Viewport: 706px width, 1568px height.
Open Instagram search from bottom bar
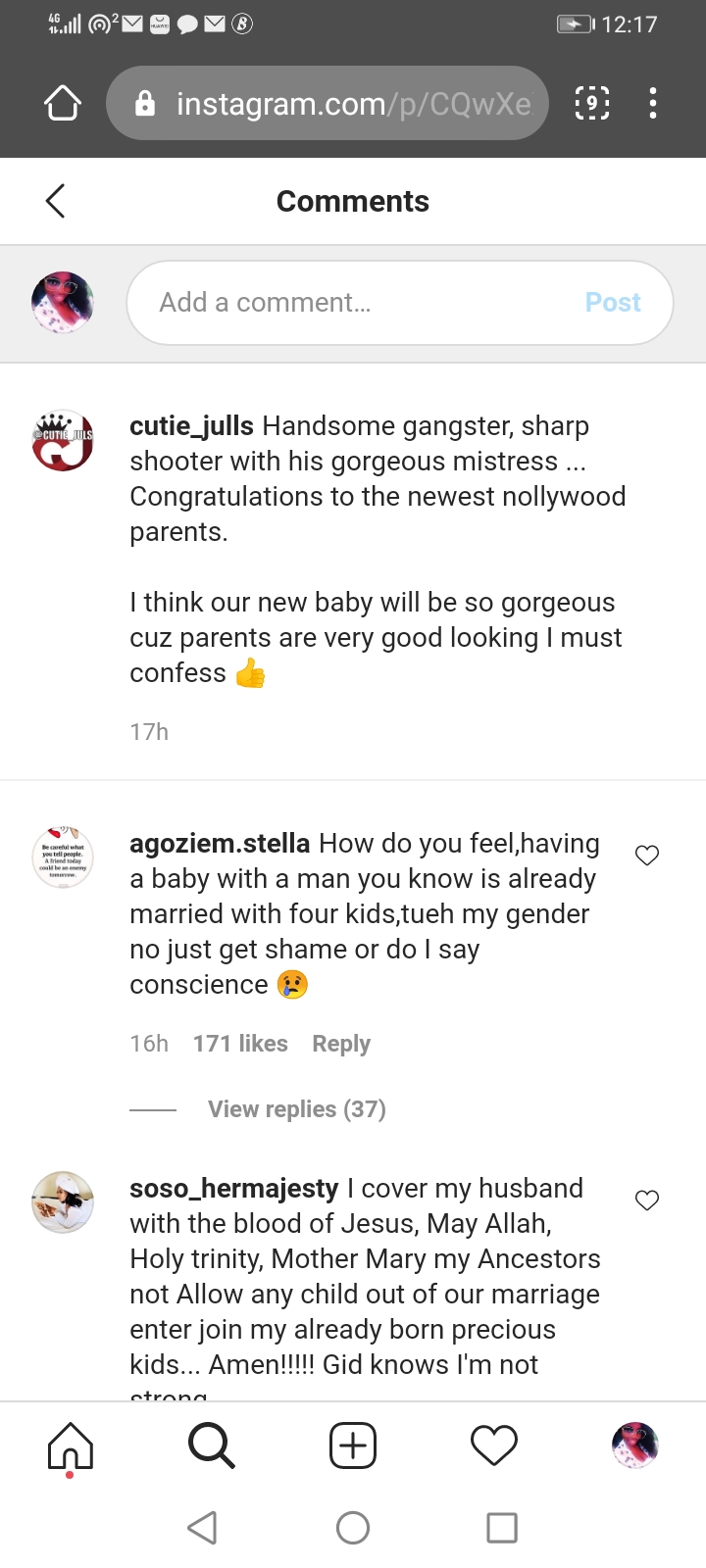(x=211, y=1445)
